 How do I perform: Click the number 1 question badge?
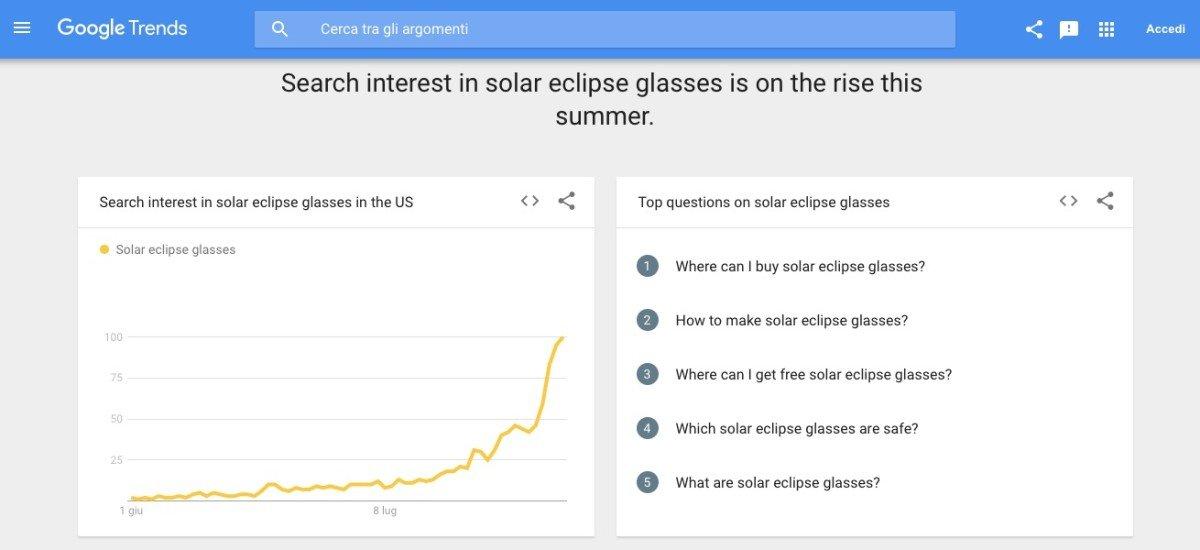pyautogui.click(x=647, y=266)
